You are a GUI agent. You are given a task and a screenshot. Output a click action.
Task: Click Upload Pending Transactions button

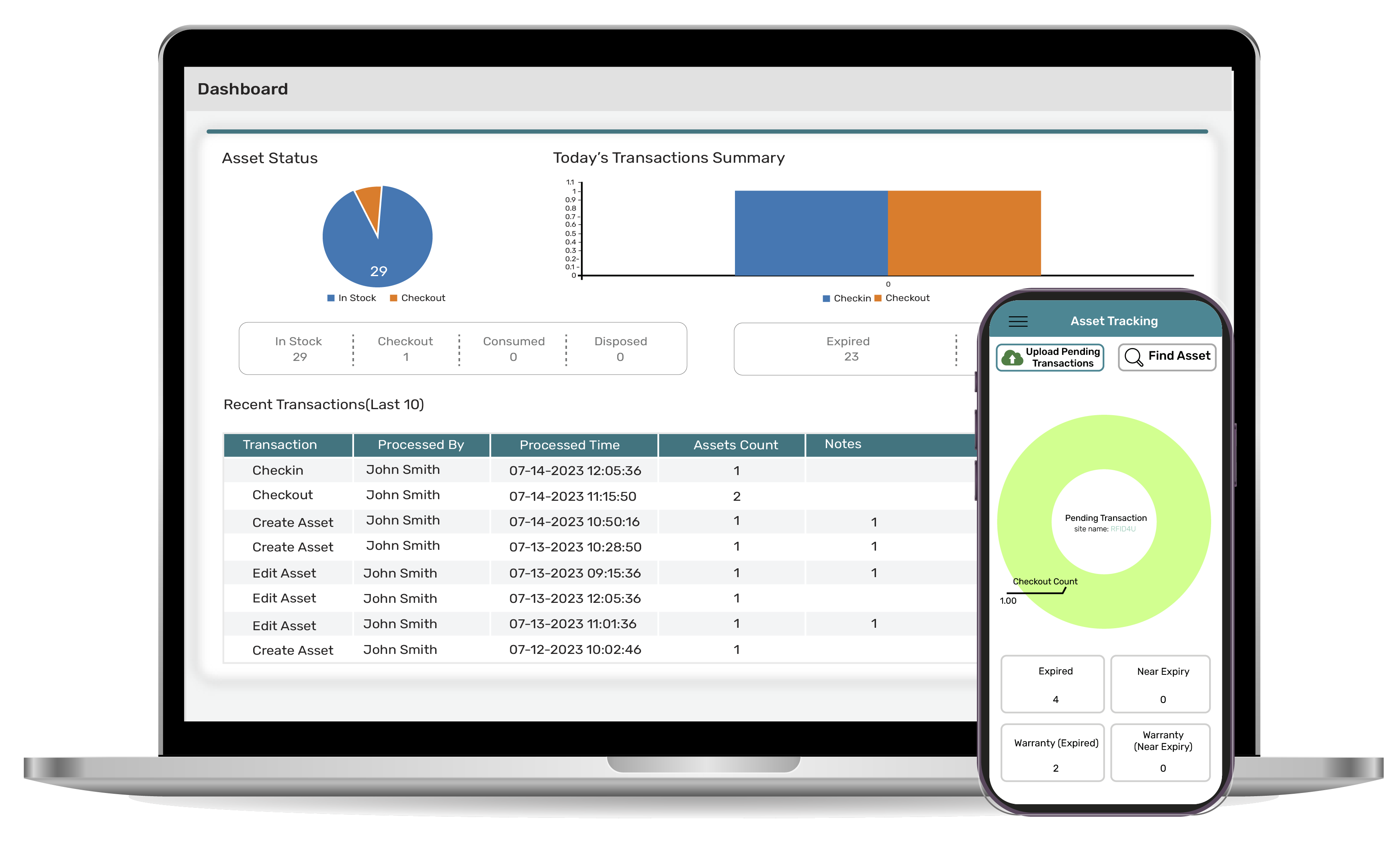tap(1050, 357)
